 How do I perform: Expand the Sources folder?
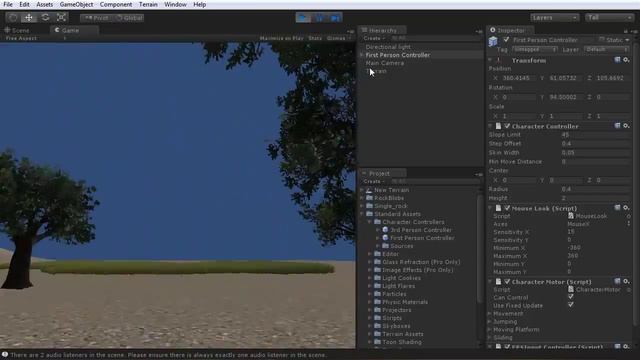point(378,246)
